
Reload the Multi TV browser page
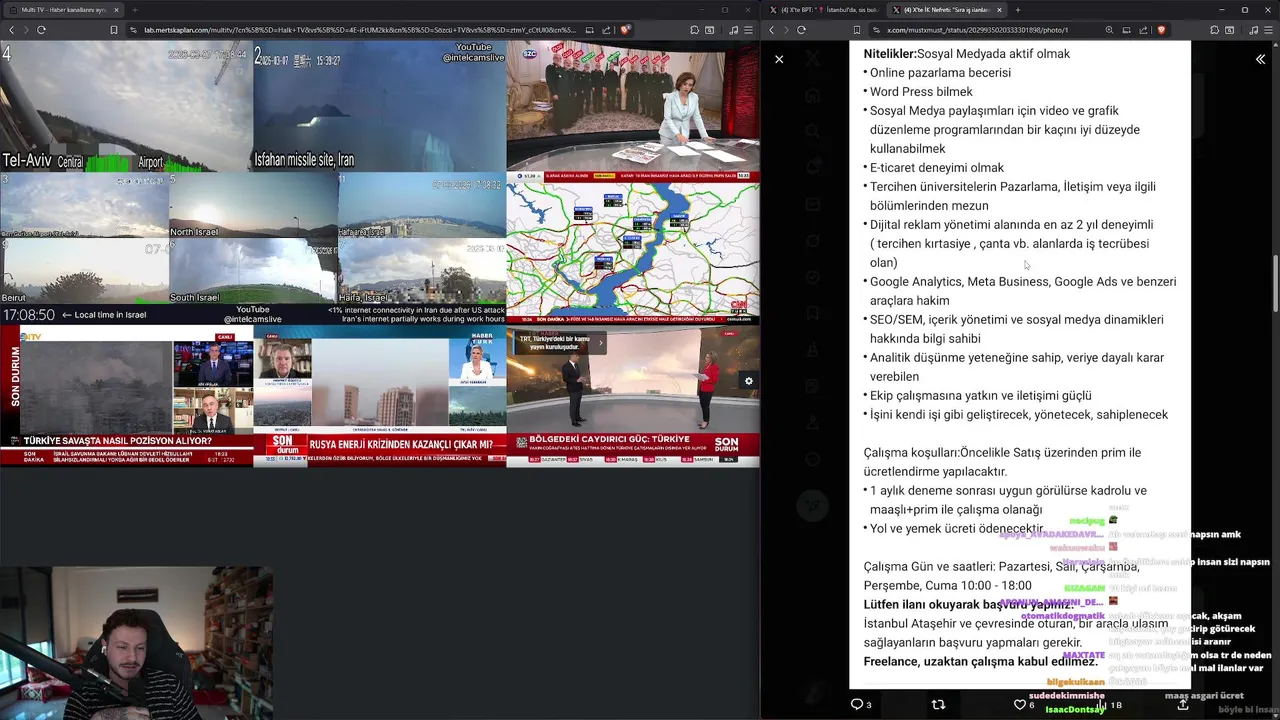(x=41, y=30)
